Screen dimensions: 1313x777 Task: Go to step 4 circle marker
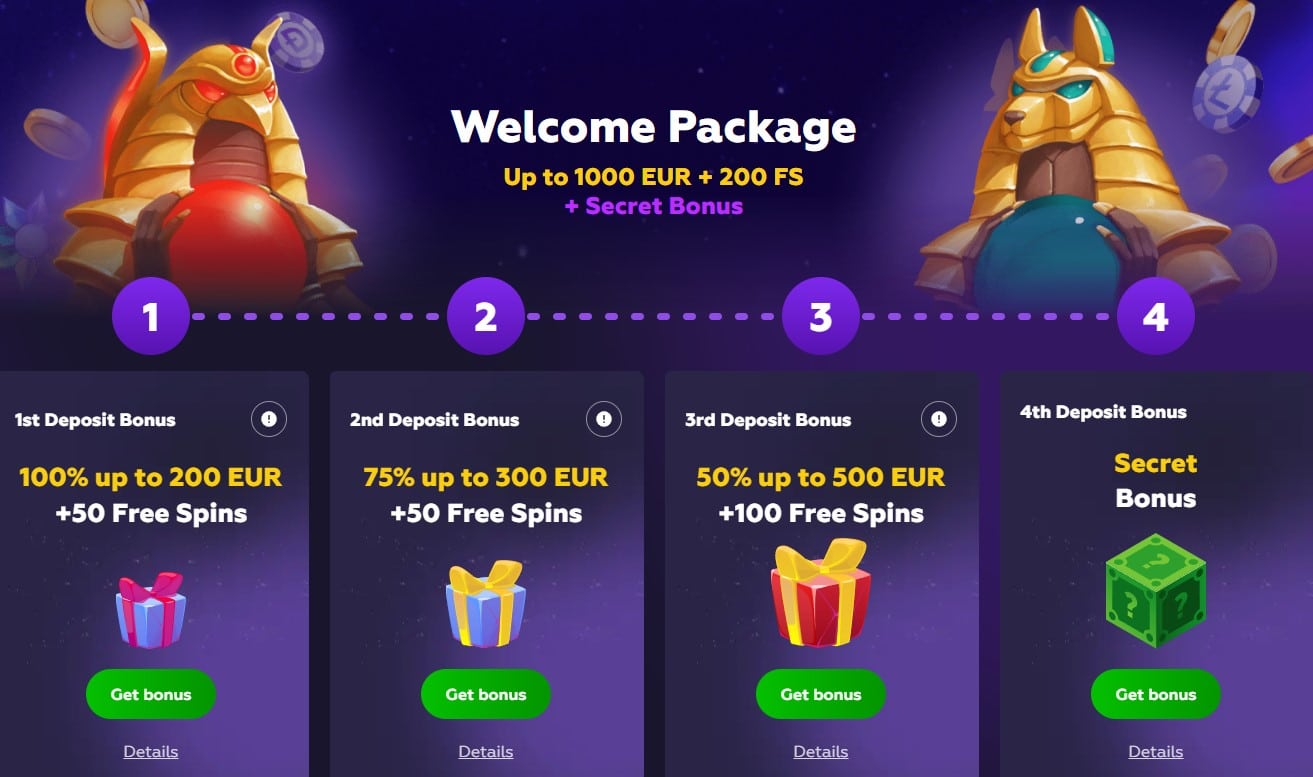[1156, 317]
